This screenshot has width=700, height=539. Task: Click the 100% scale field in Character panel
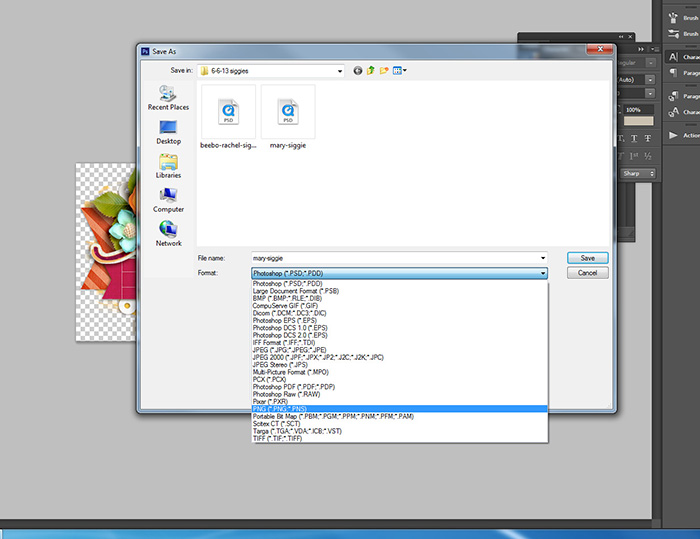coord(638,109)
